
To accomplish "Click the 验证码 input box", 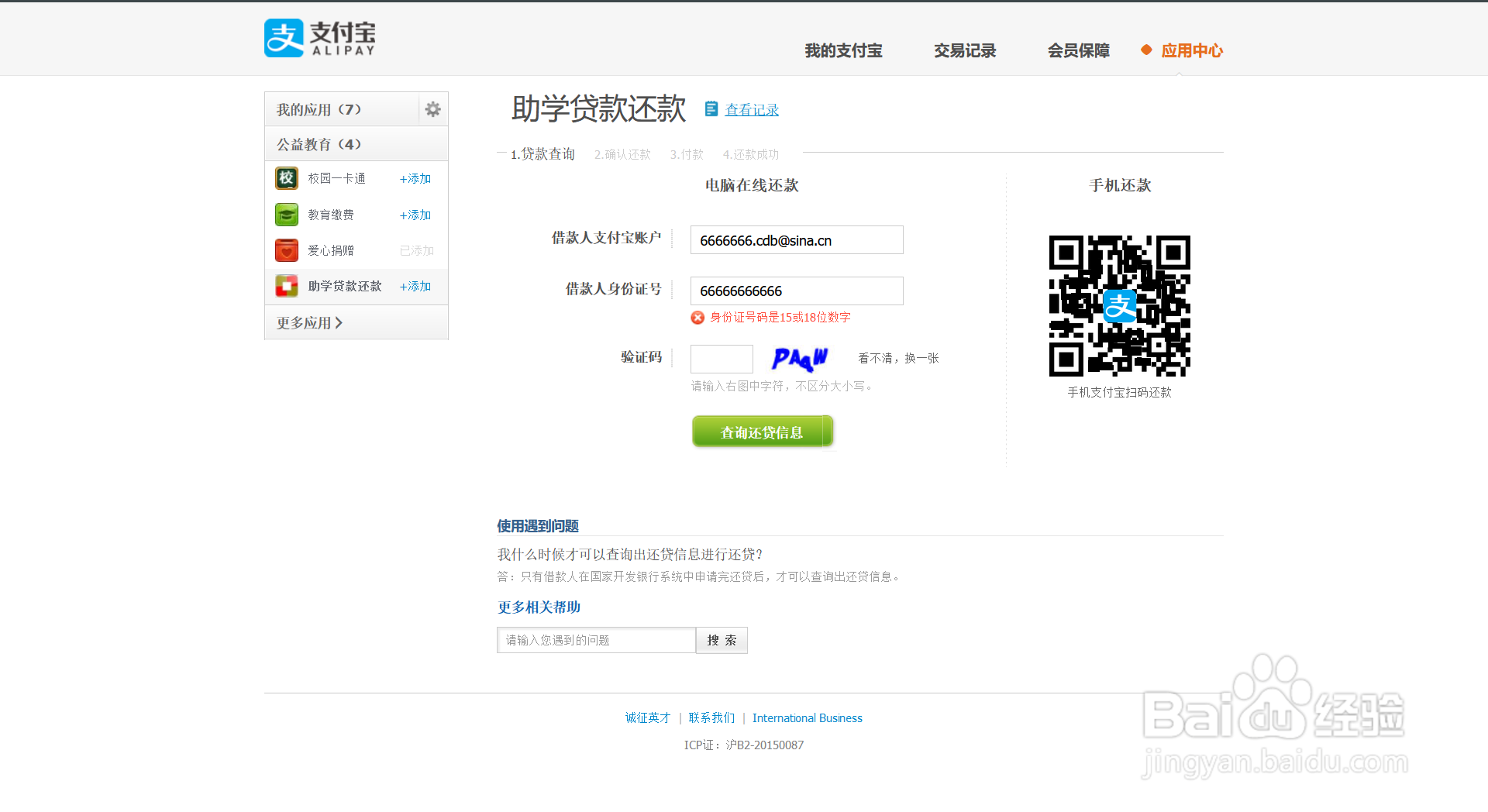I will [721, 358].
